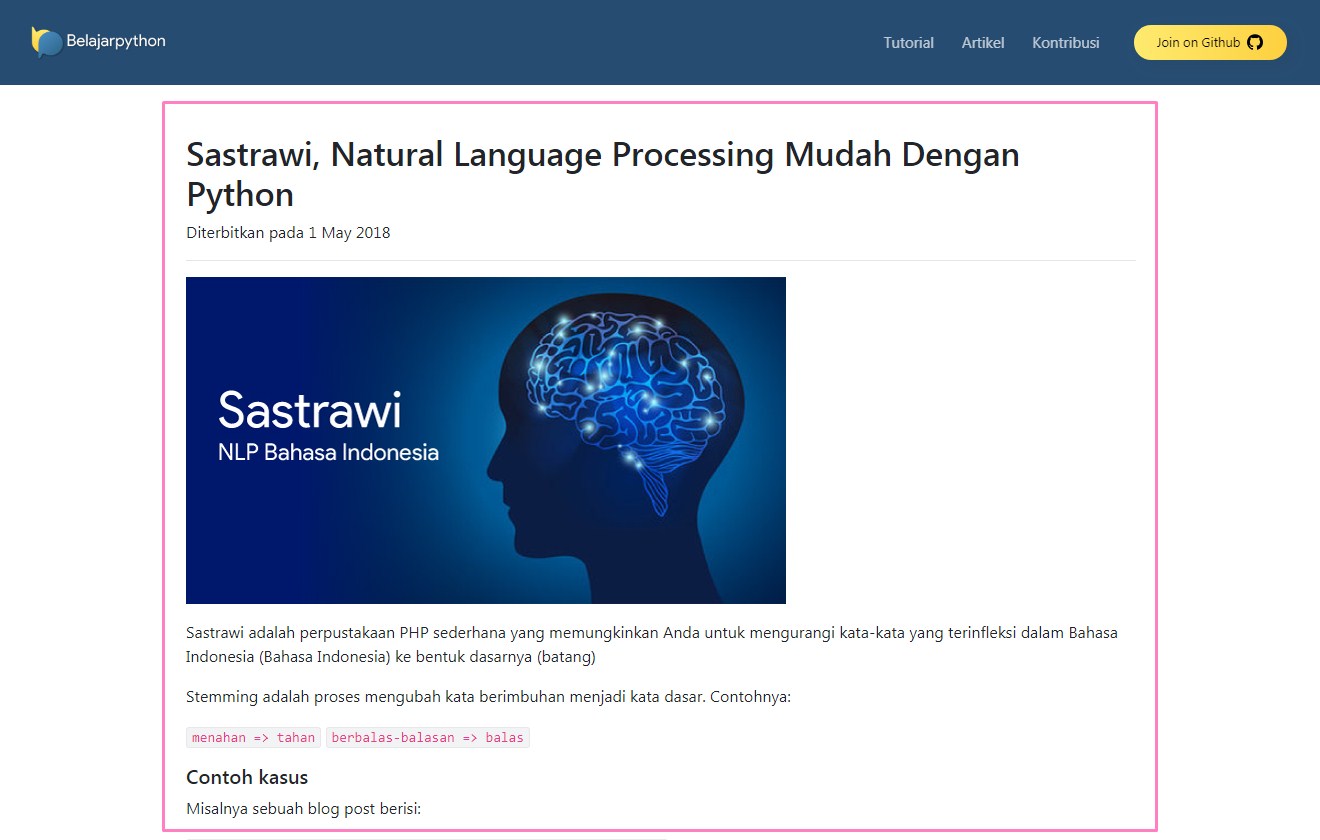Click the GitHub octocat icon

coord(1255,43)
